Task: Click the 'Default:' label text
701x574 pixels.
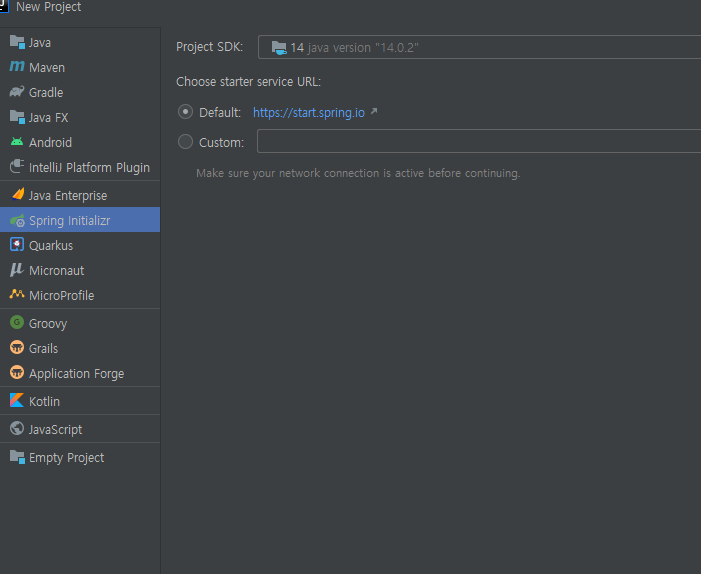Action: [220, 113]
